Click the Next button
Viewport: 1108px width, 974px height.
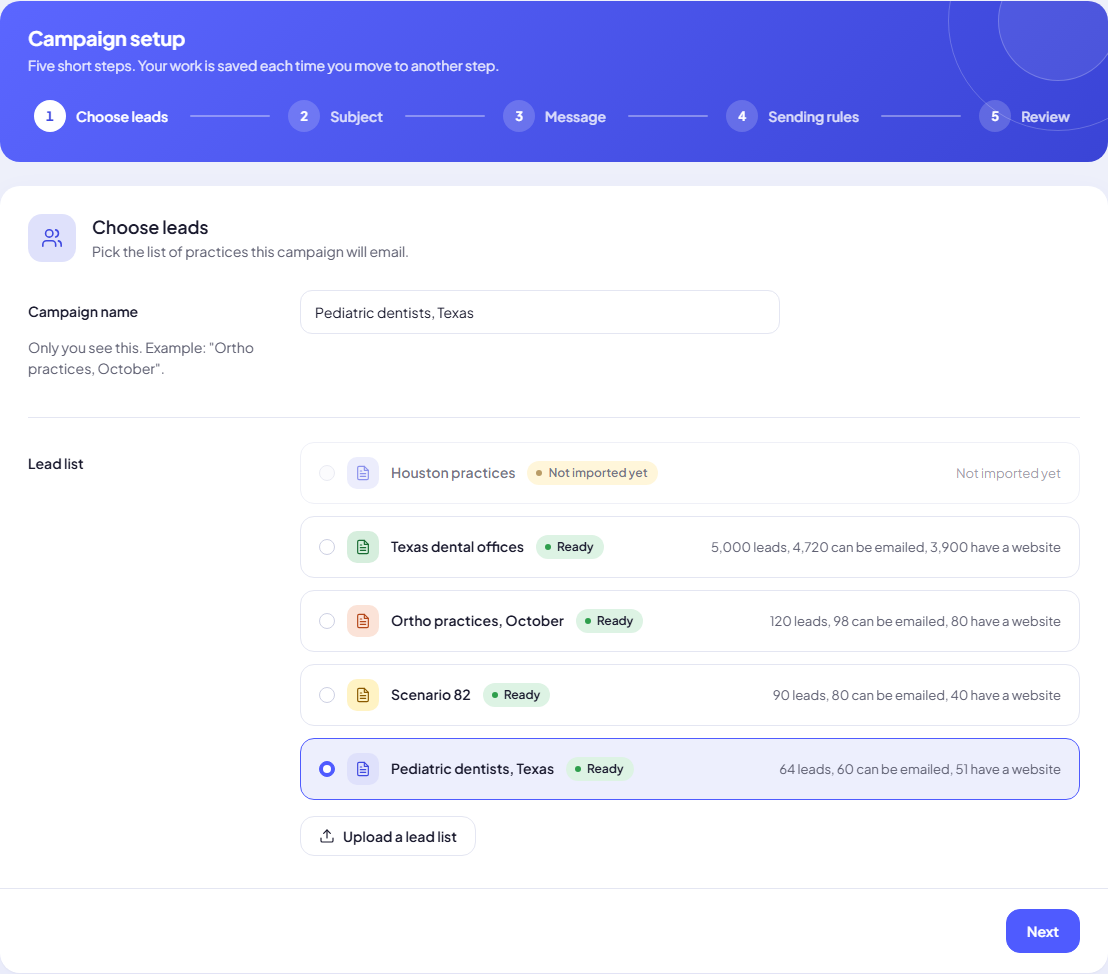pos(1042,932)
